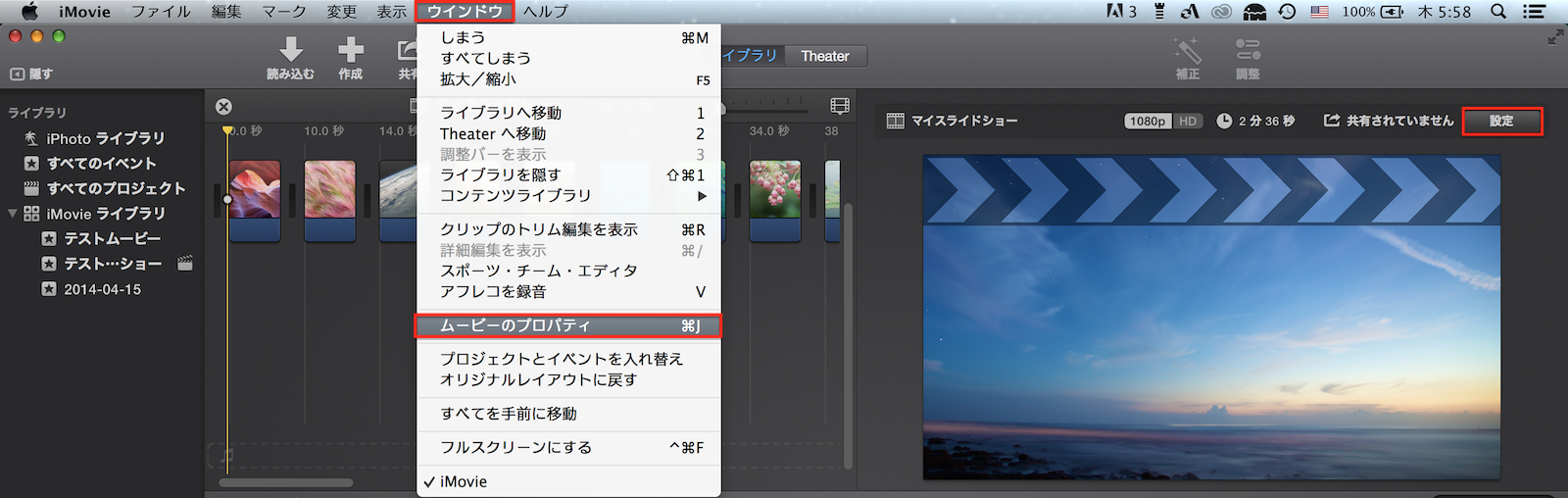Choose オリジナルレイアウトに戻す menu item

click(x=568, y=379)
